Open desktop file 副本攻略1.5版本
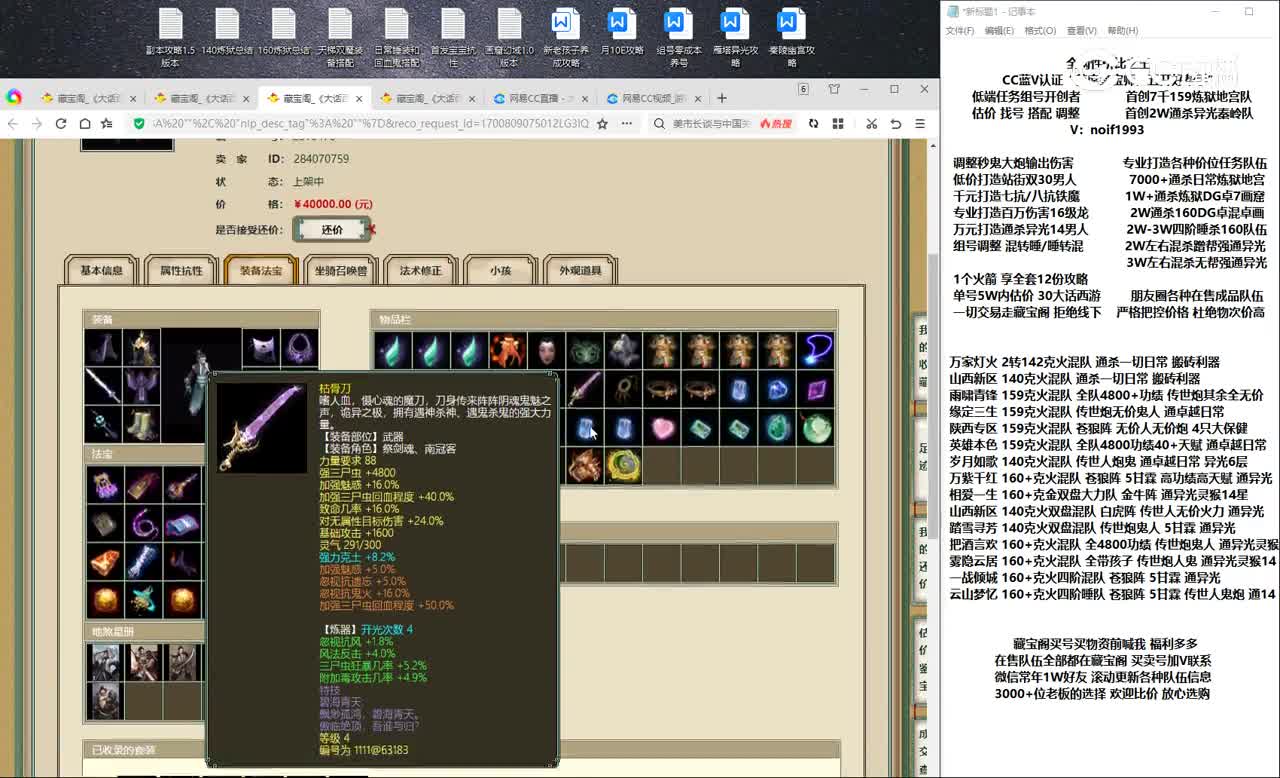 coord(170,37)
